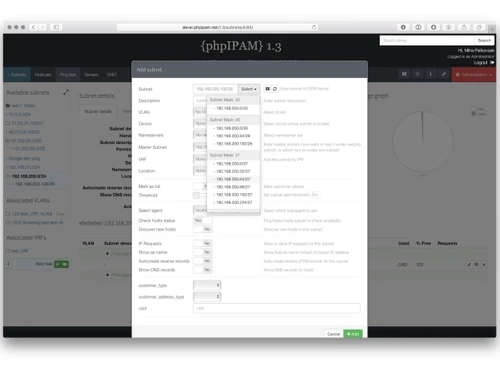Viewport: 500px width, 375px height.
Task: Click the green Add button
Action: 353,334
